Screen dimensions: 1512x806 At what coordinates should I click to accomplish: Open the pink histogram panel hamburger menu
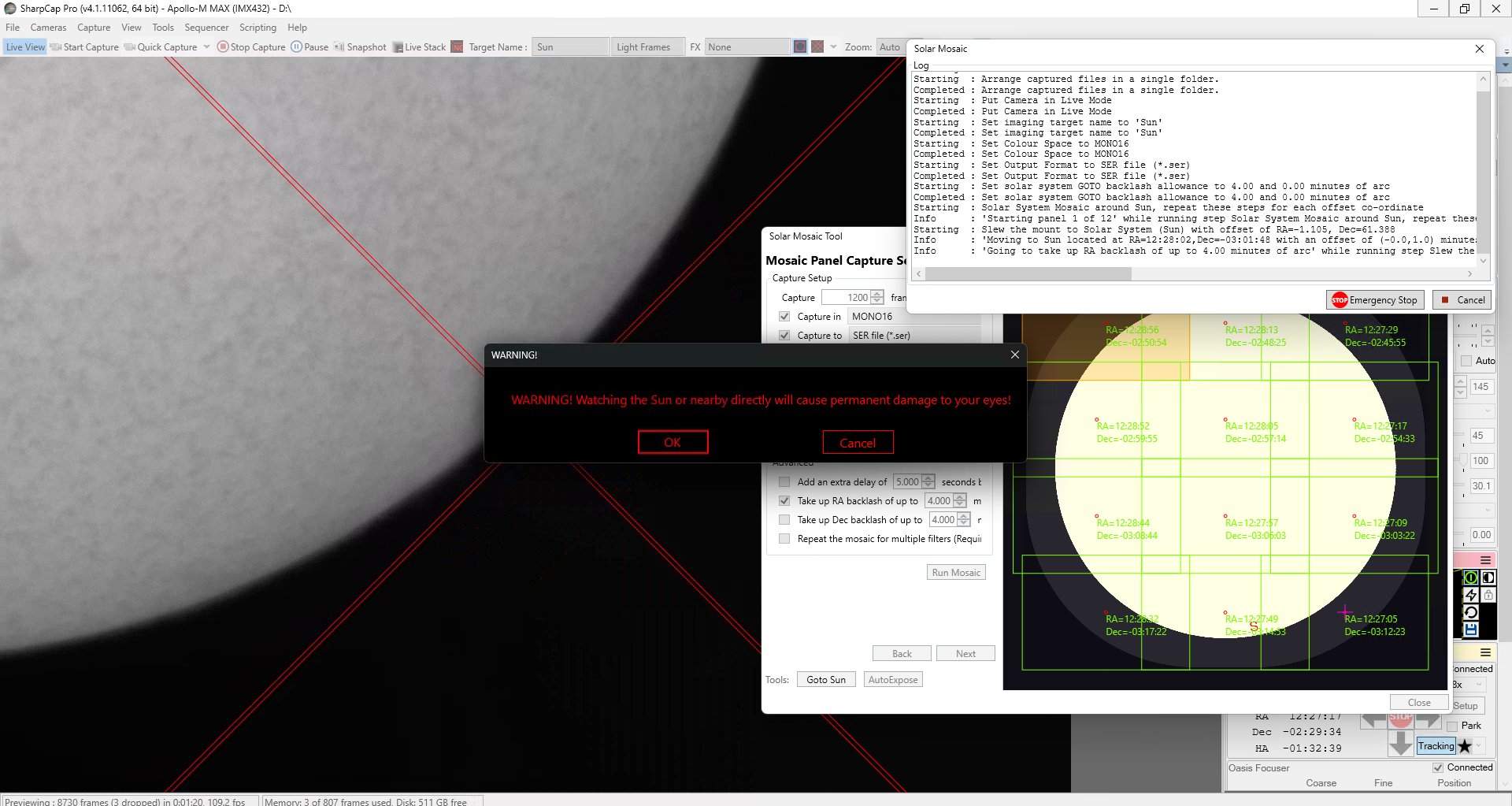[x=1485, y=560]
